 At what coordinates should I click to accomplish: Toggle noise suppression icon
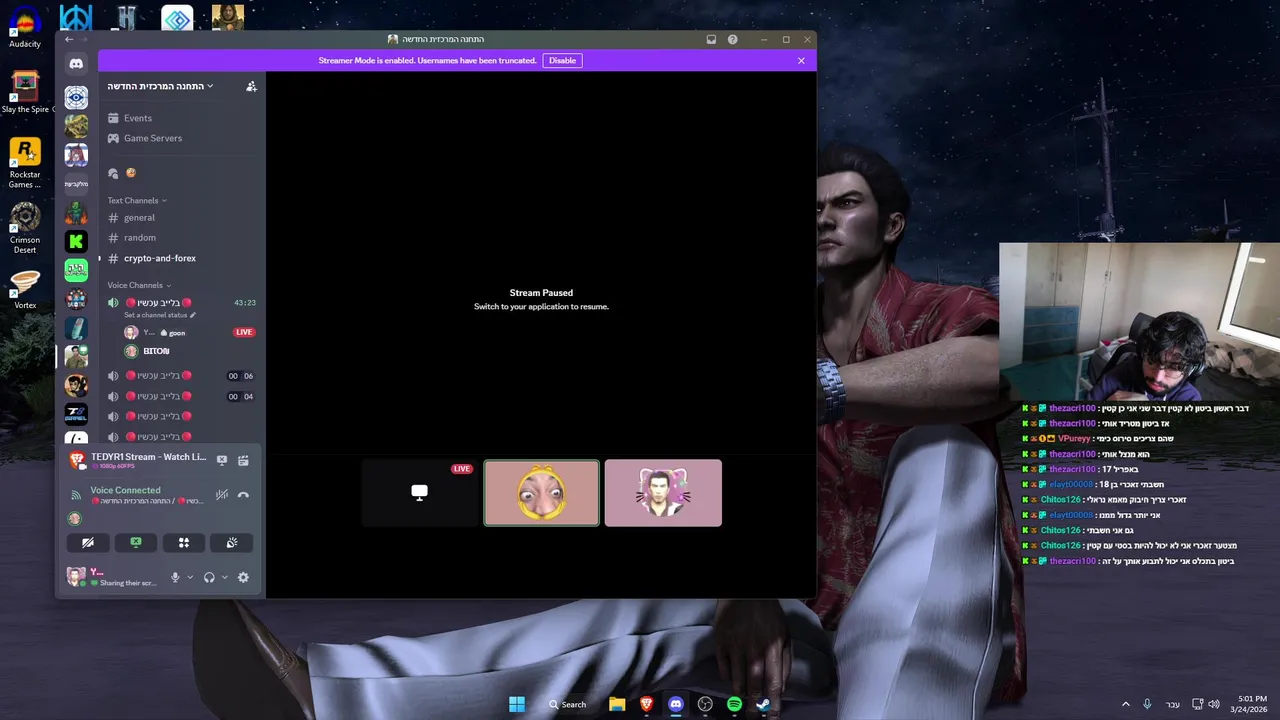point(222,495)
